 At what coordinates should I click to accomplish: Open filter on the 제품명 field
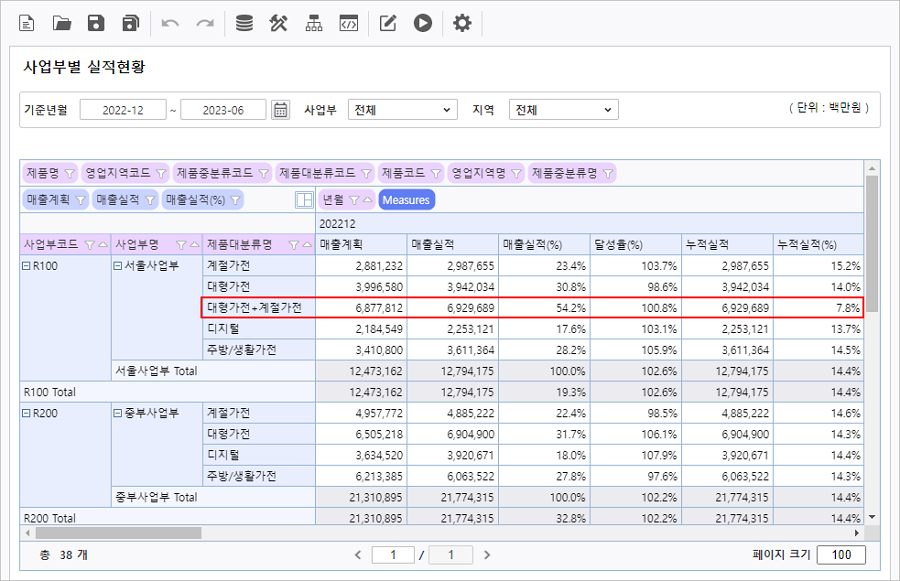pyautogui.click(x=69, y=173)
